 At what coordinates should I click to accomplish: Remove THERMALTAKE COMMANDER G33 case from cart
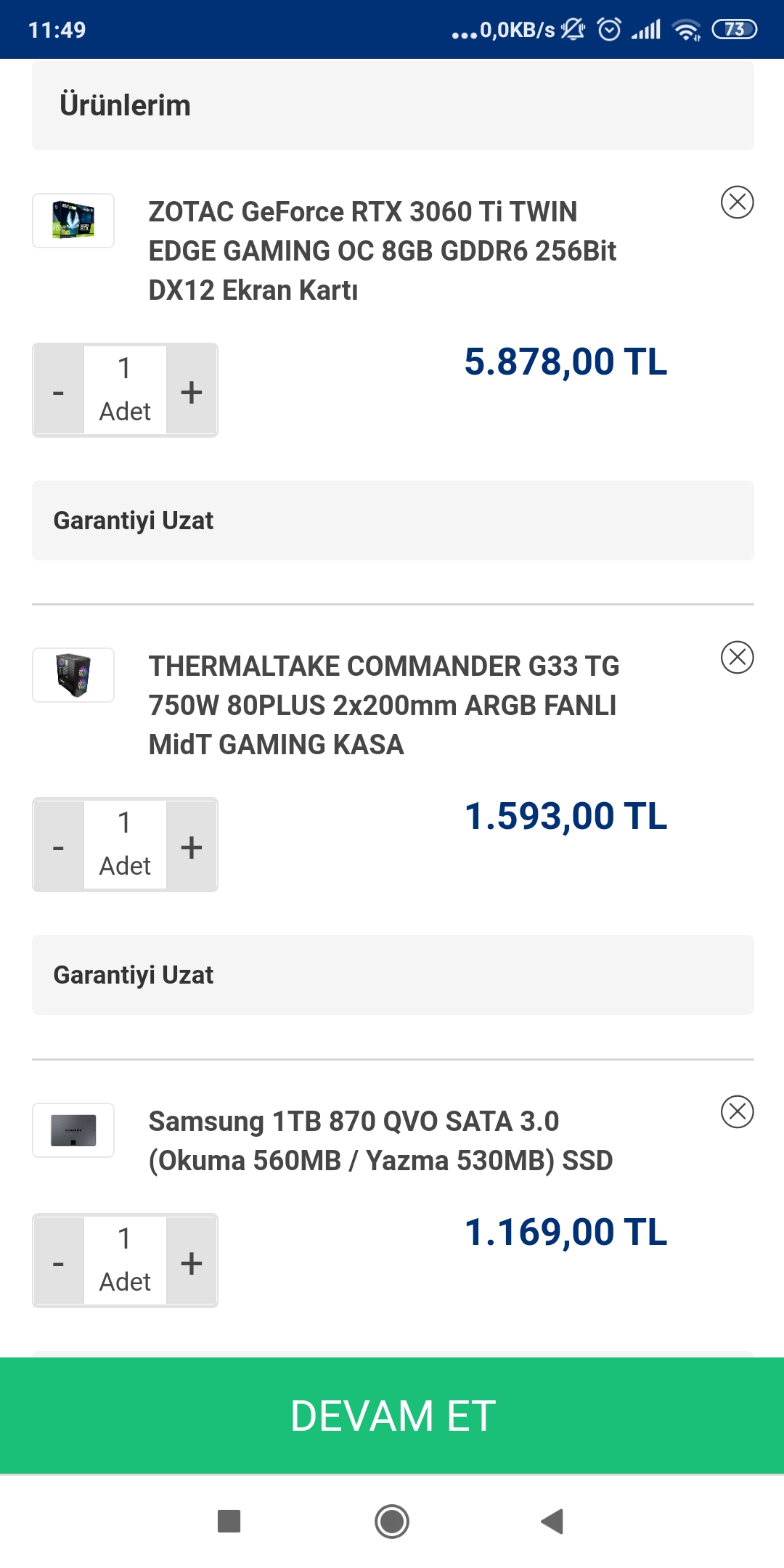[x=737, y=657]
